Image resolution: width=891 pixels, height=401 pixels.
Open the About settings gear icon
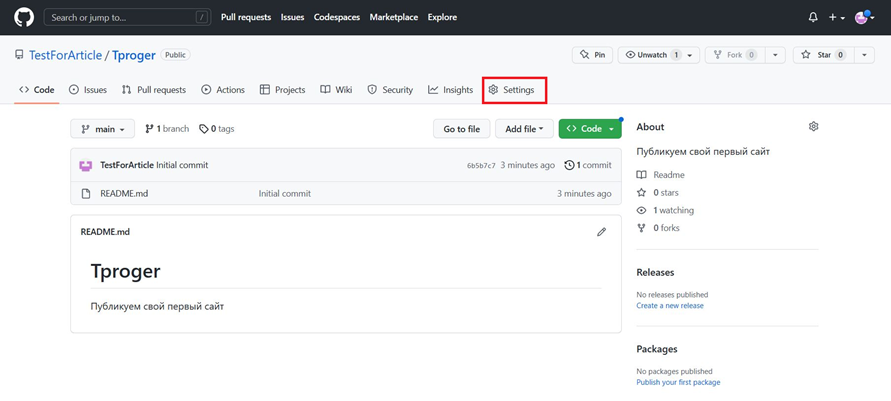[813, 127]
